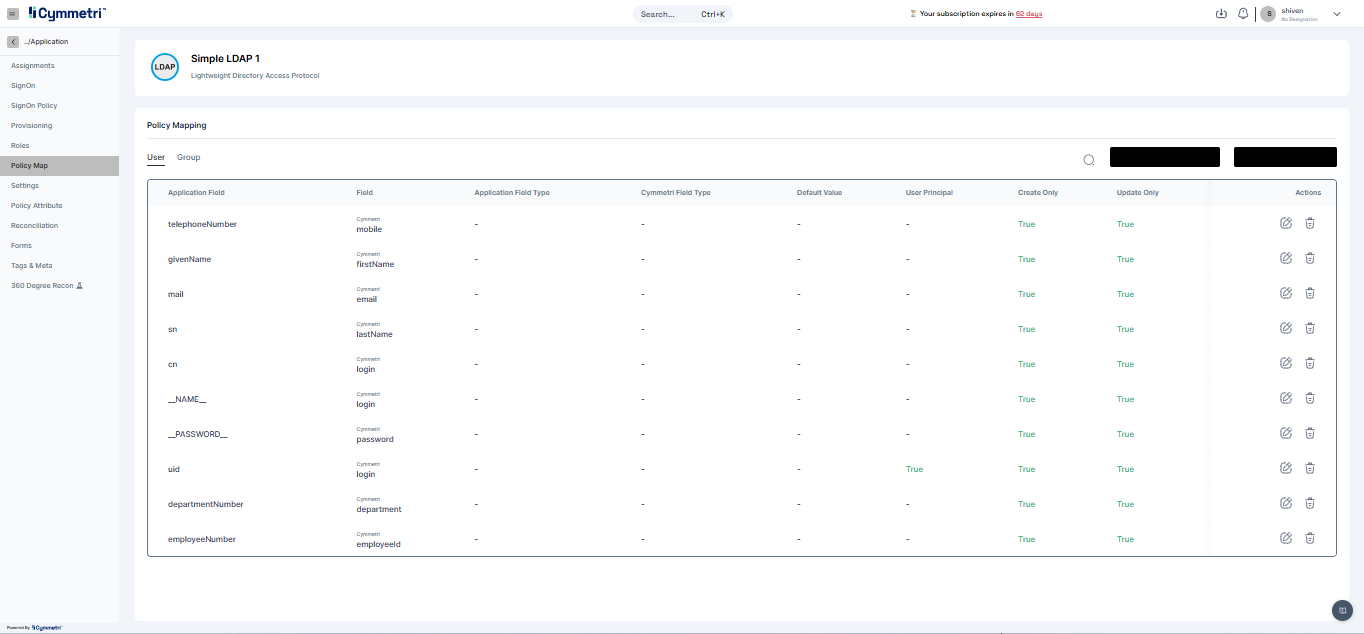Edit the __PASSWORD__ mapping
Image resolution: width=1364 pixels, height=634 pixels.
coord(1286,433)
